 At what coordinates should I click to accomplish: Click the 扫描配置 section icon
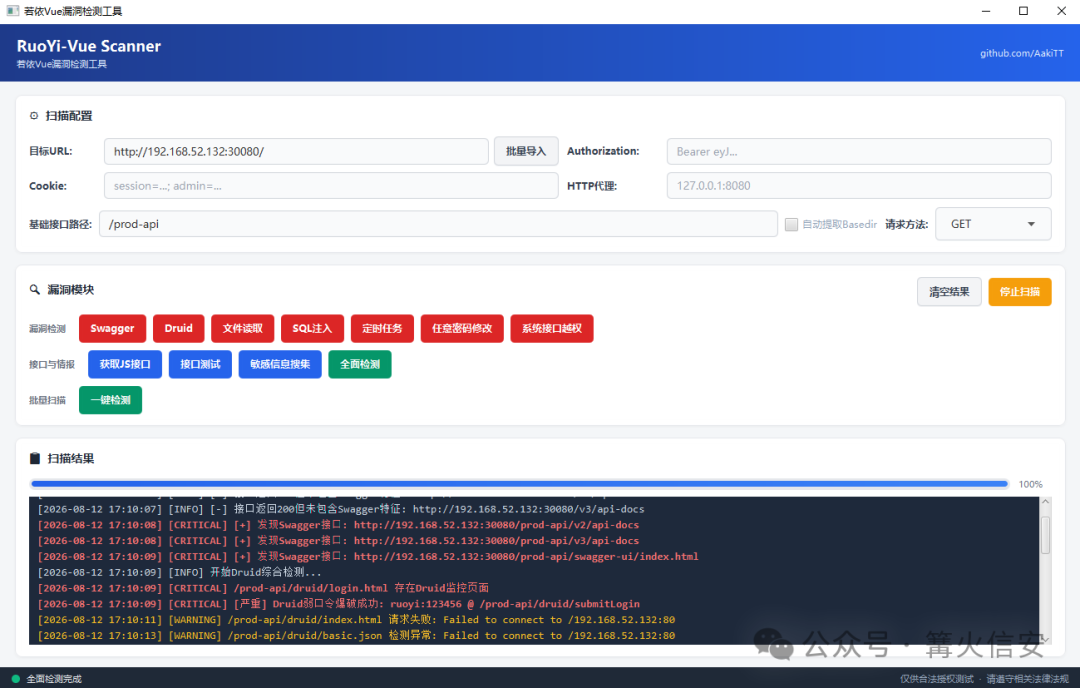tap(34, 116)
